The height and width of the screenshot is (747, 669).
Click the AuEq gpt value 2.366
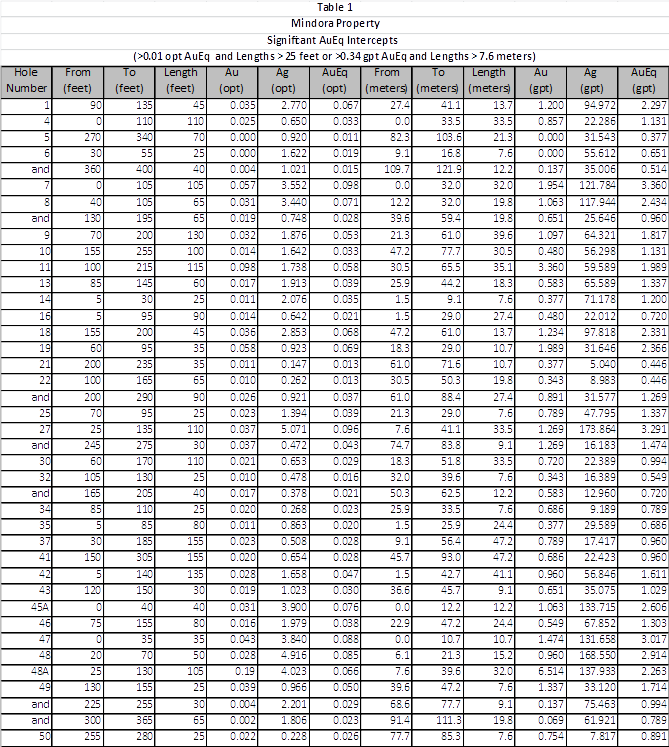pyautogui.click(x=653, y=348)
